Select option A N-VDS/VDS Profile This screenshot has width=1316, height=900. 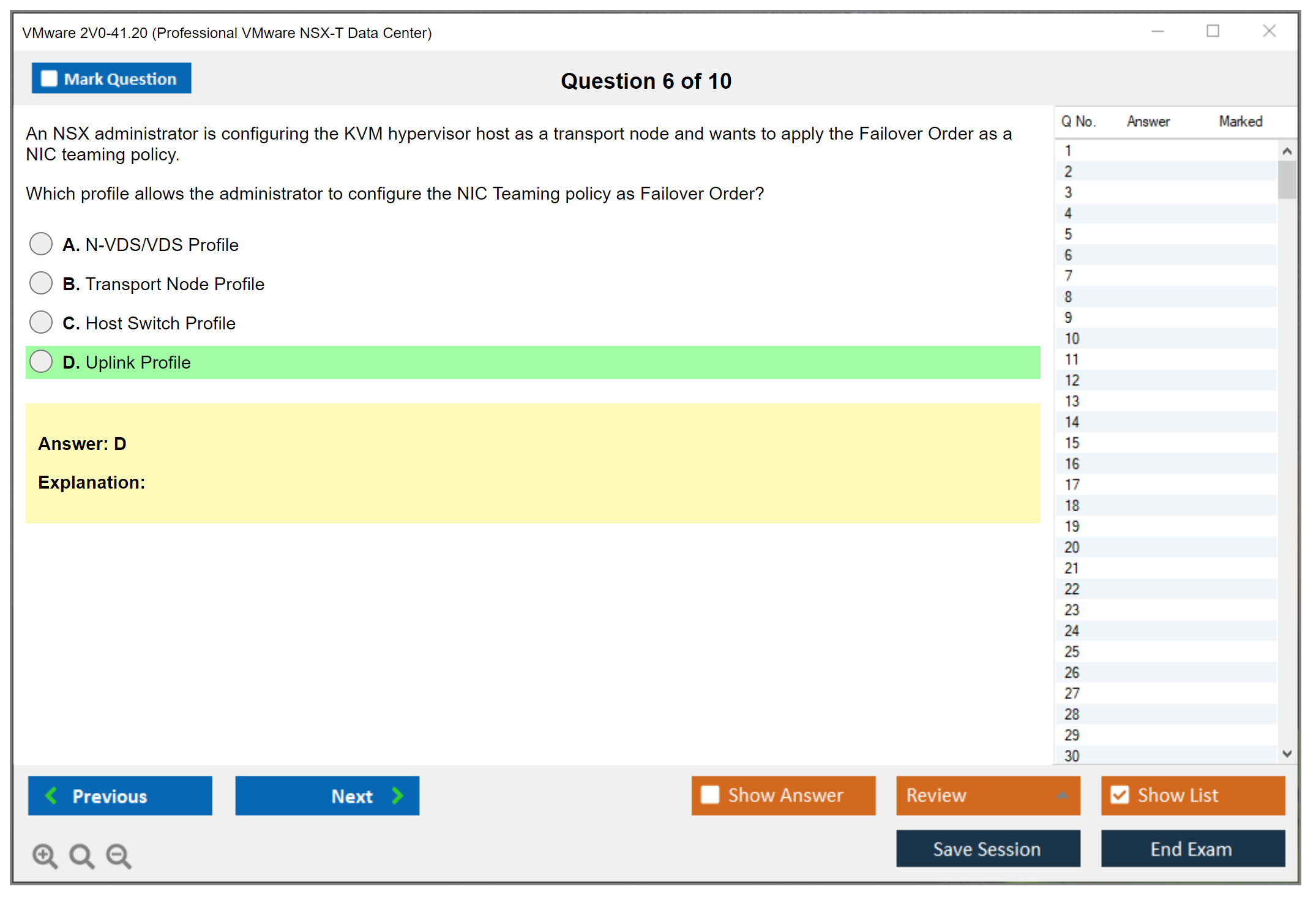coord(41,244)
